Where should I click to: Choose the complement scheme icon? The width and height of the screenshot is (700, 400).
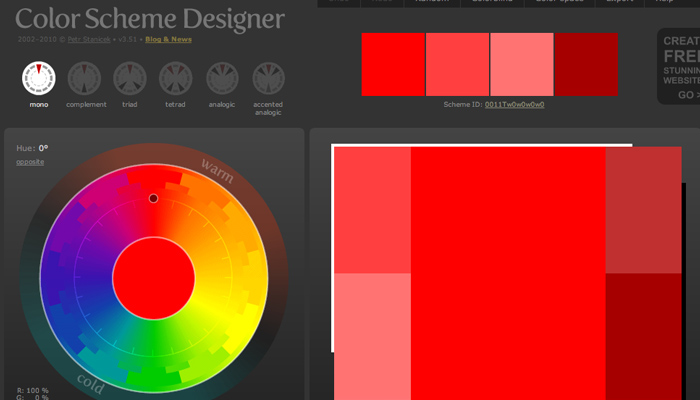[x=84, y=78]
